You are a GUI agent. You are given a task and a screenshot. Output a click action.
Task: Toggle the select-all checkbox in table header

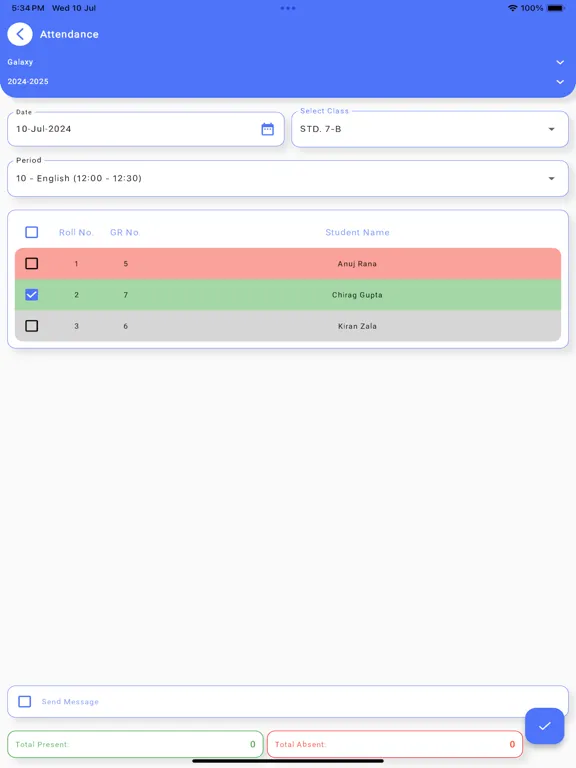[x=31, y=232]
